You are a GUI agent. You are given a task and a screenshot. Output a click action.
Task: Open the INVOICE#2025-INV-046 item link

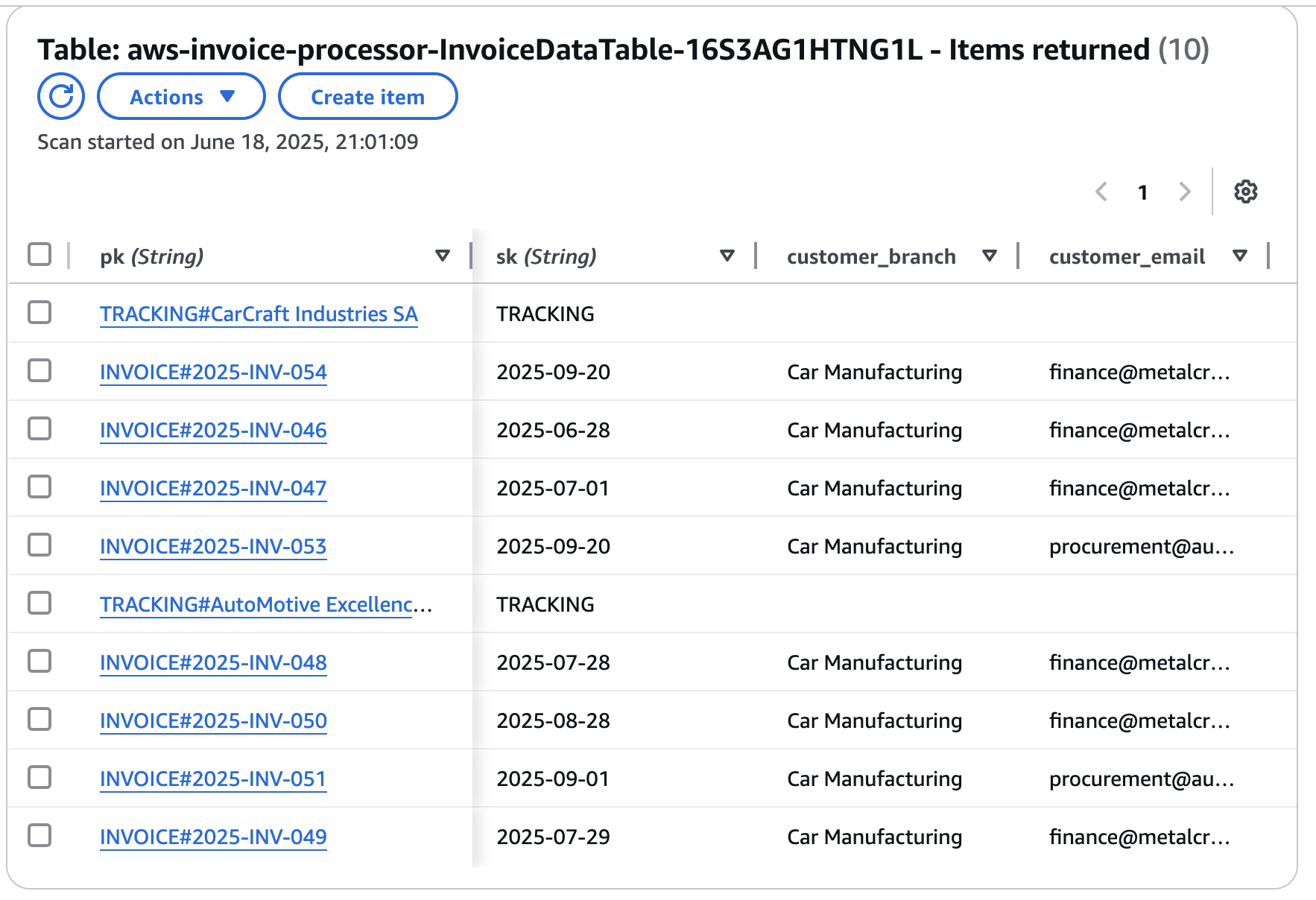[213, 430]
